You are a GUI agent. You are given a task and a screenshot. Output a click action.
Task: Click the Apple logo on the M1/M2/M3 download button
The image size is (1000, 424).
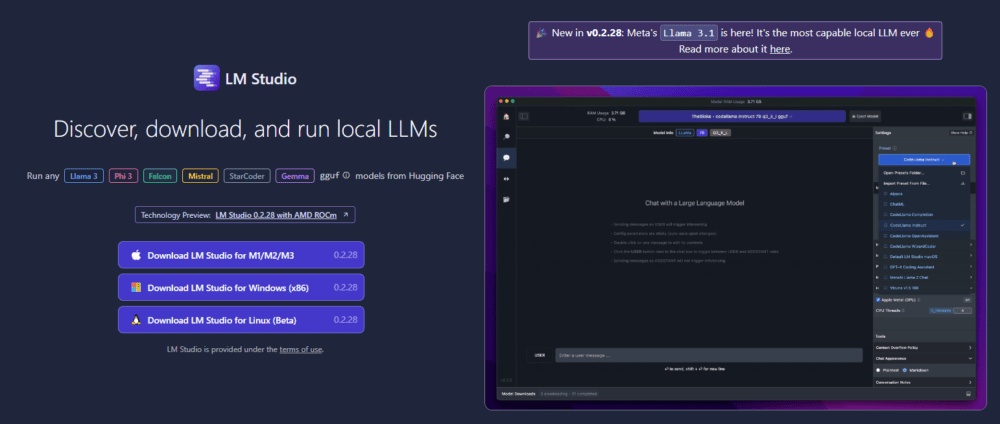pyautogui.click(x=136, y=255)
